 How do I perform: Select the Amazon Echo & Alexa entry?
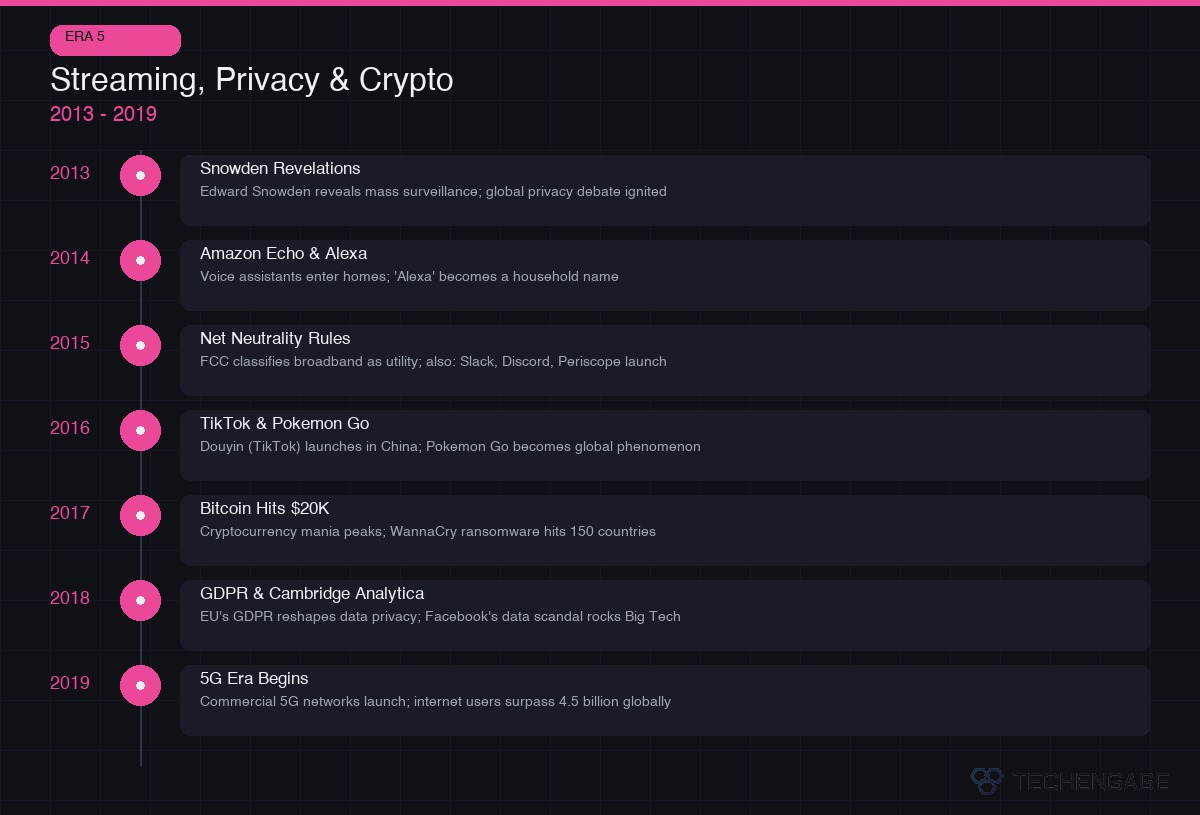coord(665,275)
